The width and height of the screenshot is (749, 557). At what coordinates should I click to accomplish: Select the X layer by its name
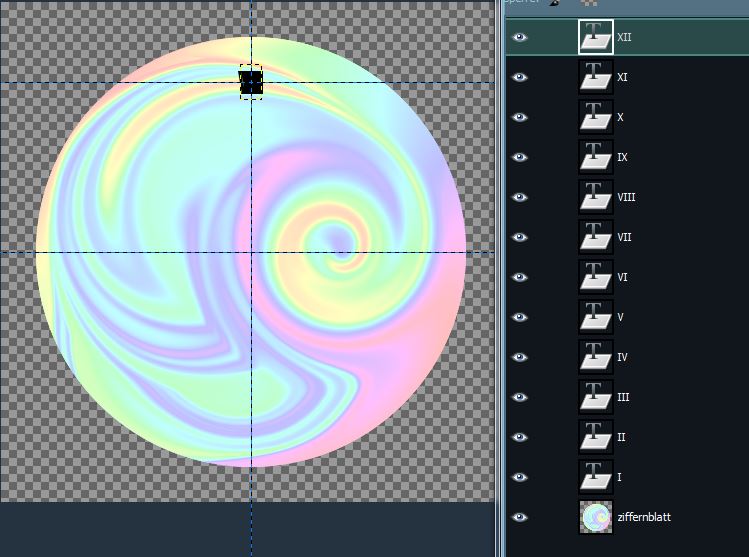620,117
